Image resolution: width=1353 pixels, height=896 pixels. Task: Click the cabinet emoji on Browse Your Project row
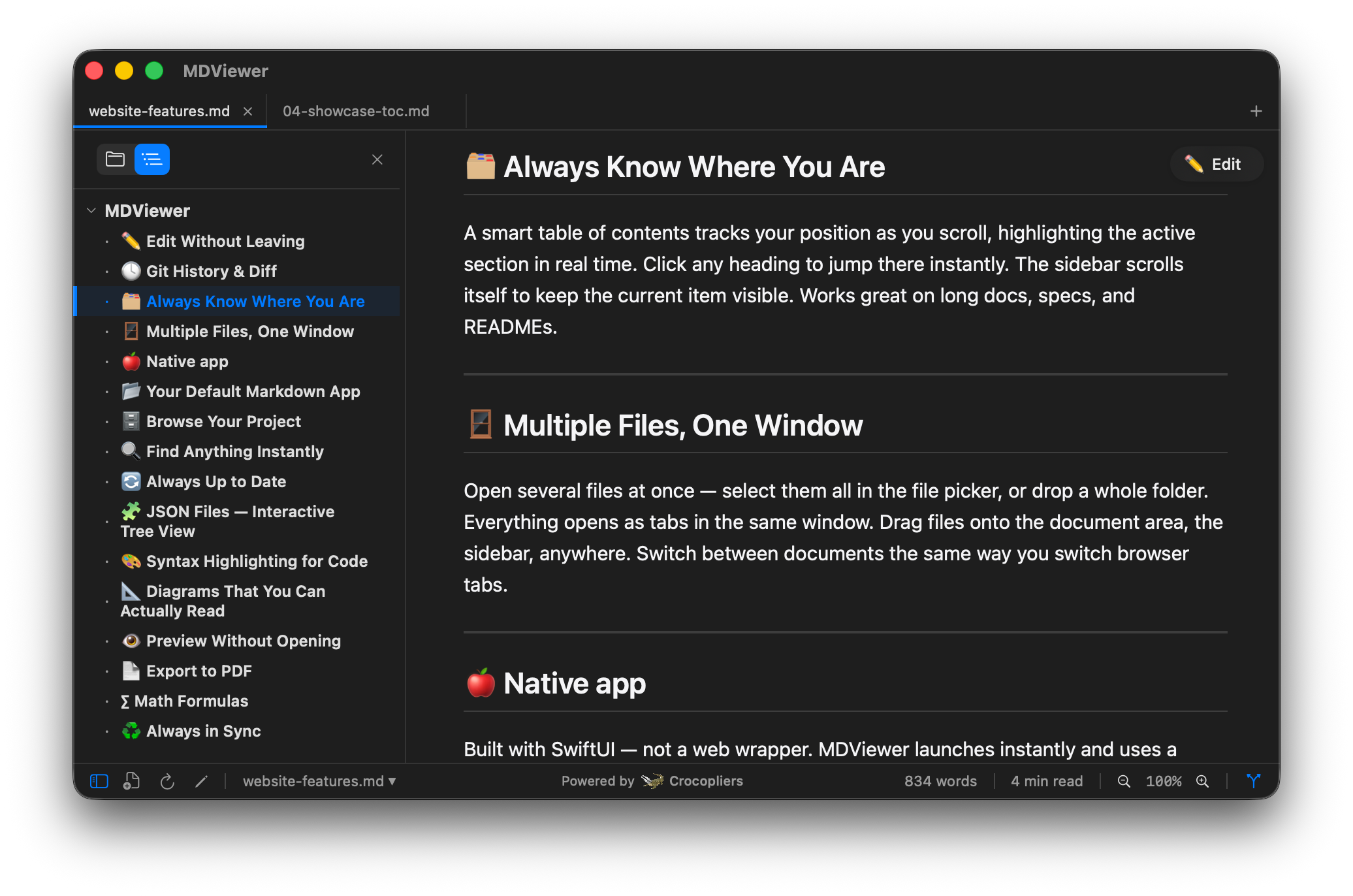pyautogui.click(x=131, y=421)
